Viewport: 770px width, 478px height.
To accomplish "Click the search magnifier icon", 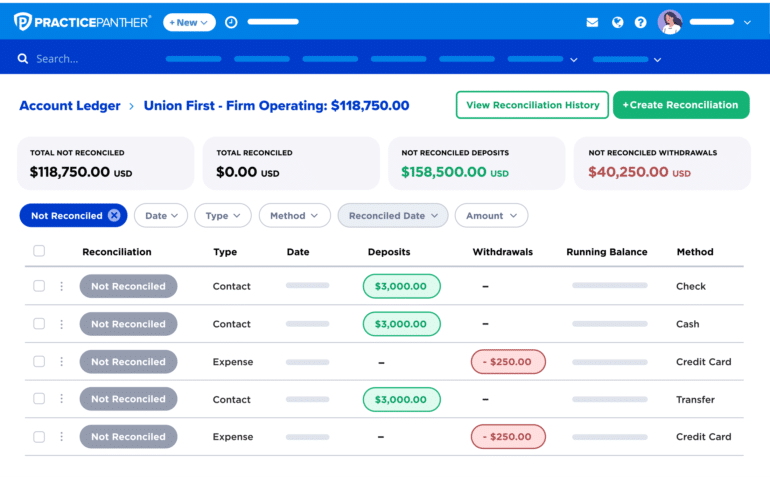I will point(23,59).
